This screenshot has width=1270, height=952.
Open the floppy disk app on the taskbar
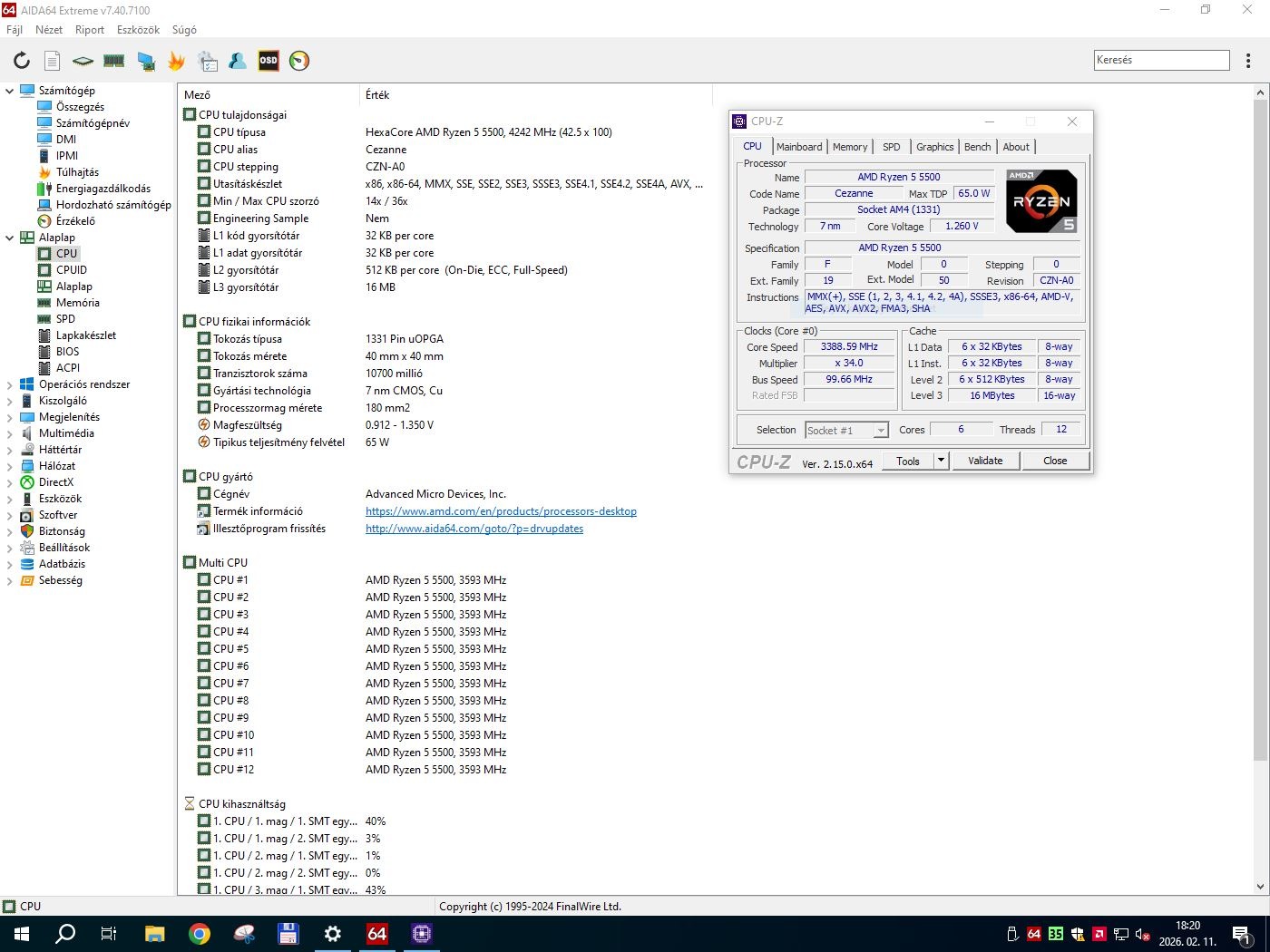pyautogui.click(x=288, y=934)
